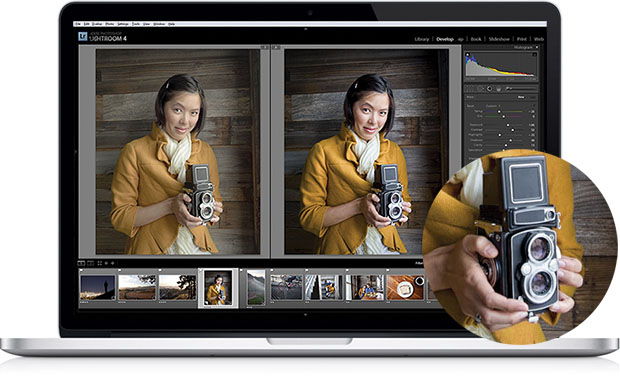Select the cyclist thumbnail
The height and width of the screenshot is (379, 620).
point(287,287)
